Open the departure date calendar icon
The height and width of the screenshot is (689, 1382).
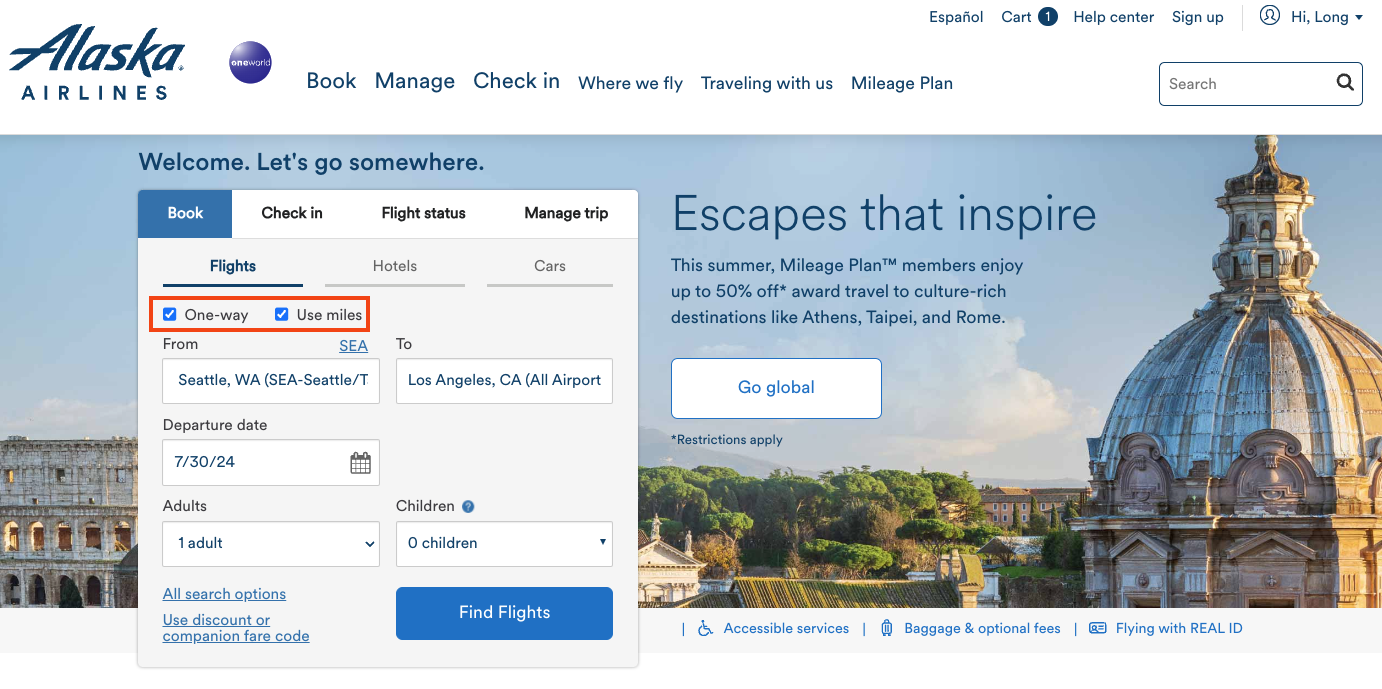click(362, 462)
